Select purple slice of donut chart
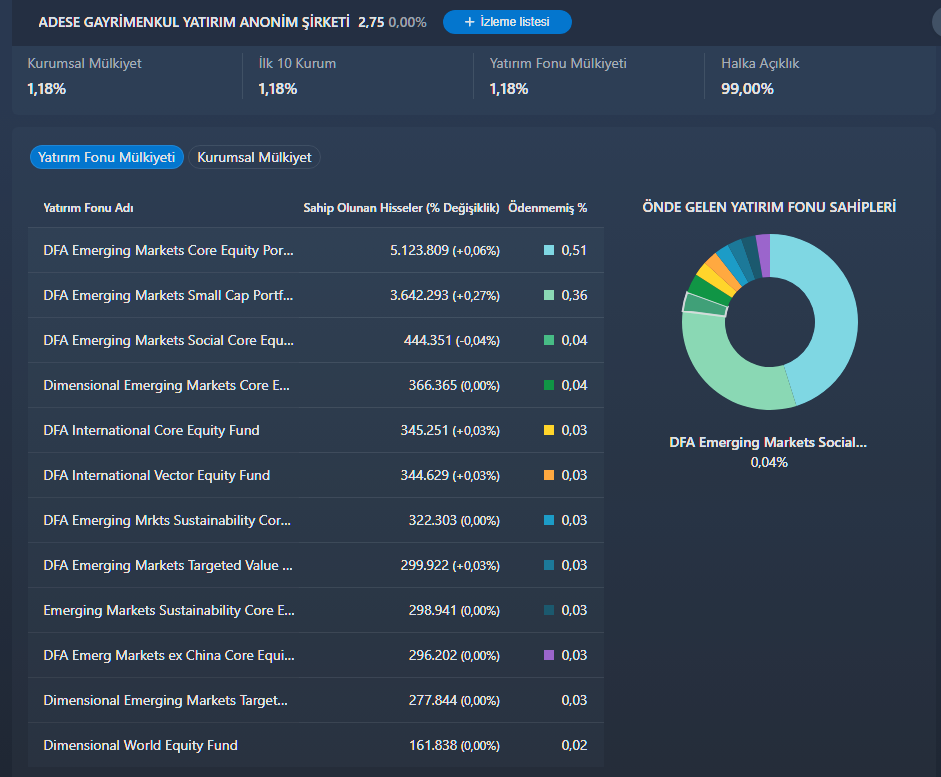This screenshot has width=941, height=777. click(763, 255)
